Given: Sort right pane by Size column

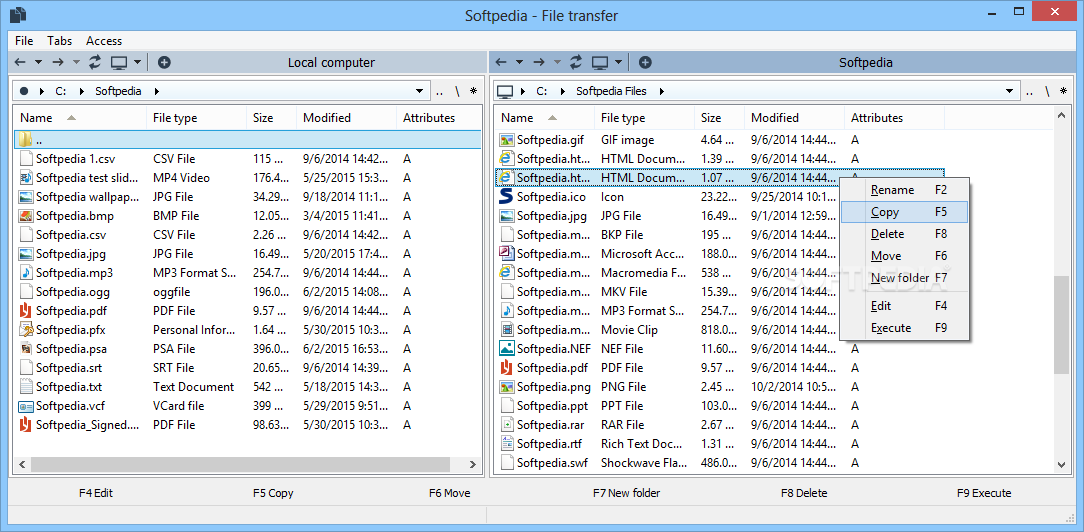Looking at the screenshot, I should [719, 118].
